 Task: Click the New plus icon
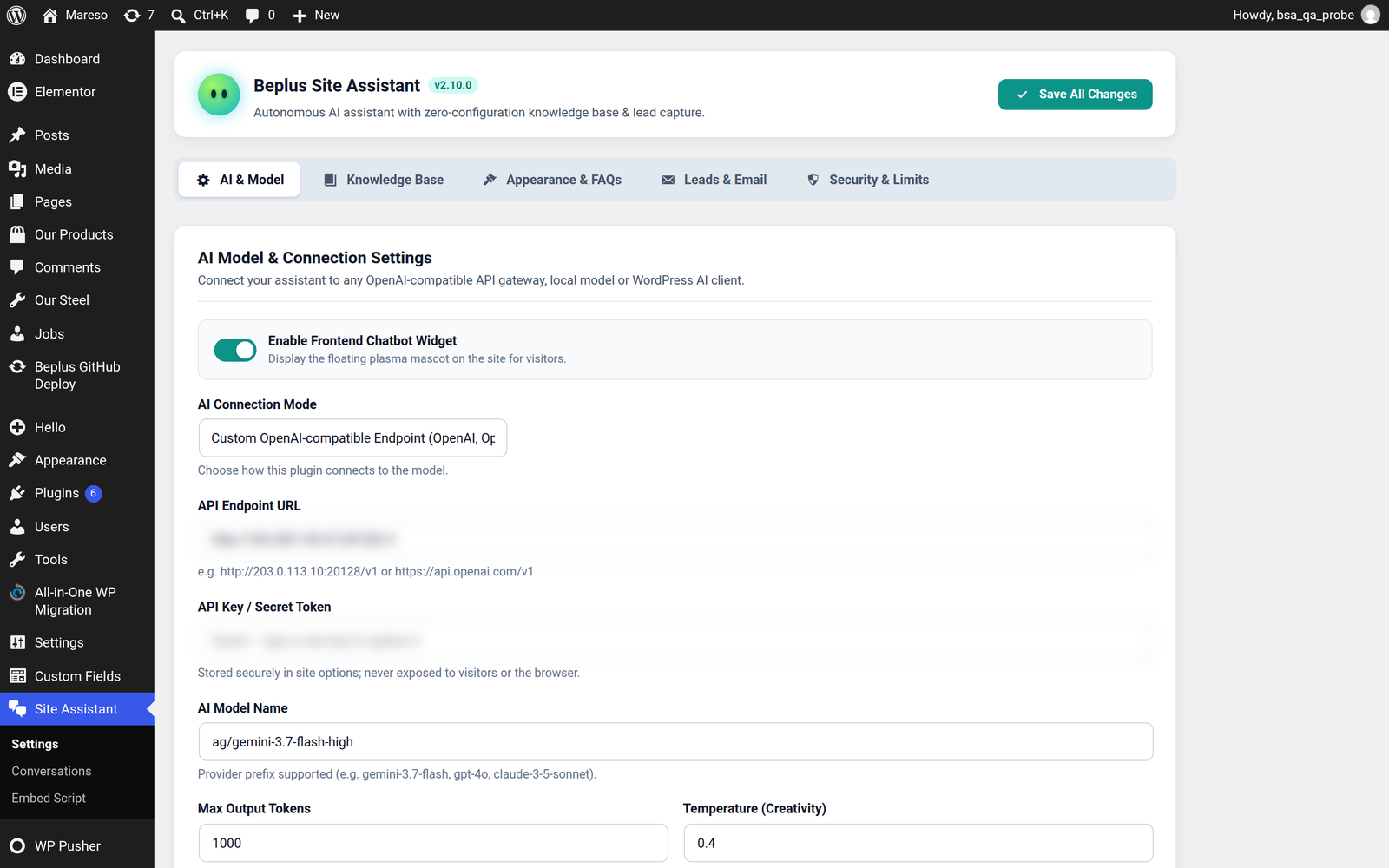click(300, 15)
